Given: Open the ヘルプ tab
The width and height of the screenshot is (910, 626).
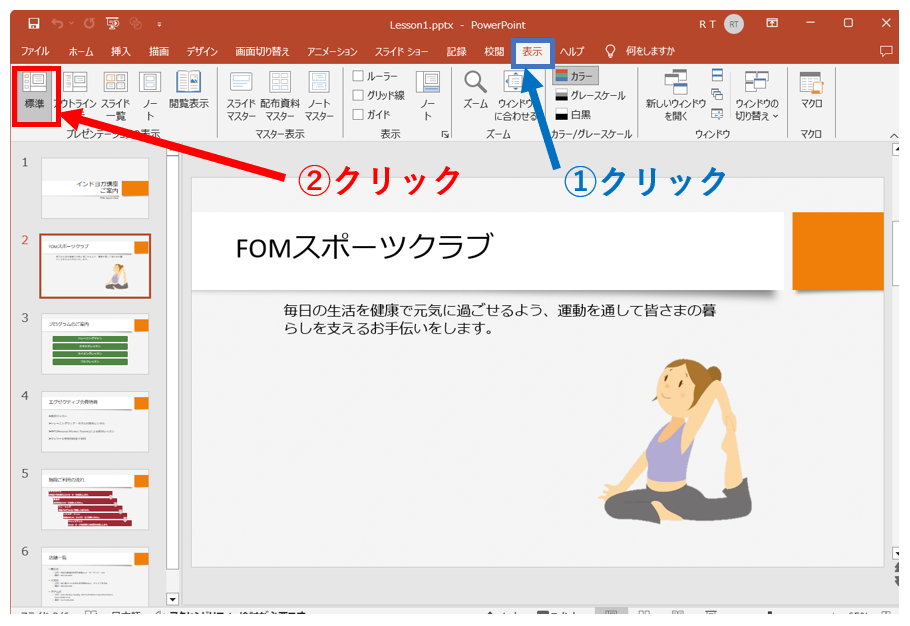Looking at the screenshot, I should [x=572, y=51].
